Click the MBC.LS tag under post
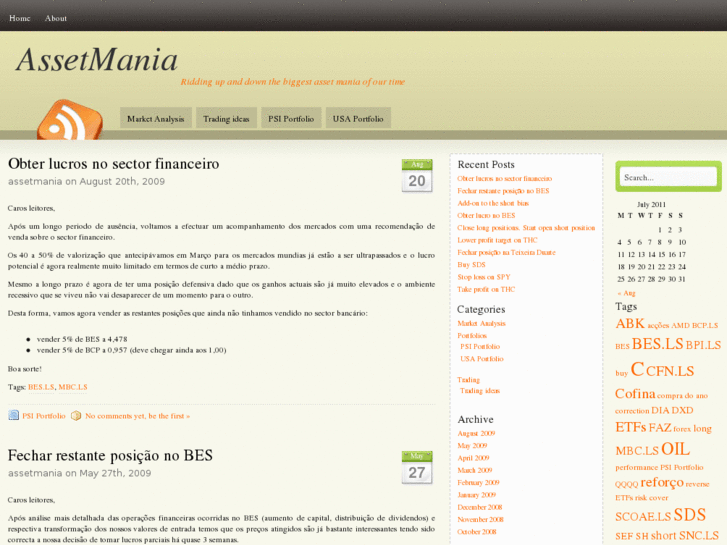 coord(73,387)
